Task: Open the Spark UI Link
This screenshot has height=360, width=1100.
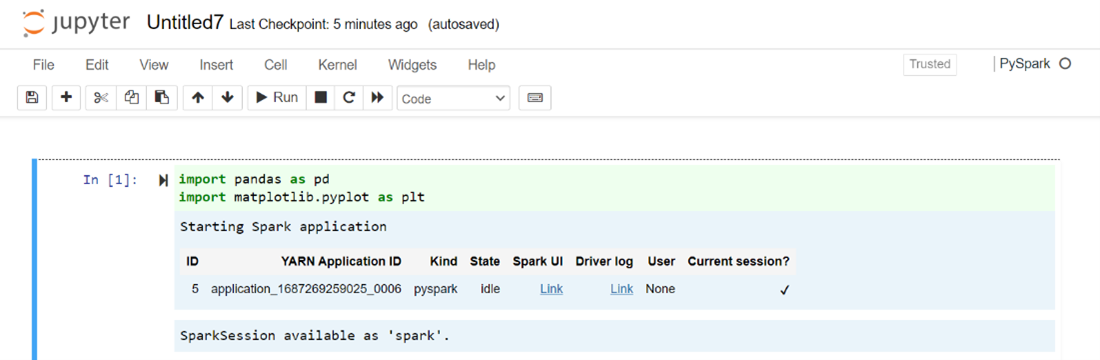Action: click(x=551, y=288)
